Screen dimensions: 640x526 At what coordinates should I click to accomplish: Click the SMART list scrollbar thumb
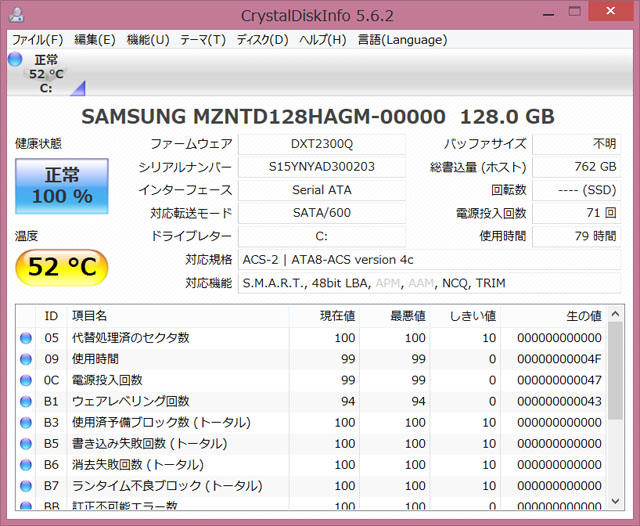[615, 370]
